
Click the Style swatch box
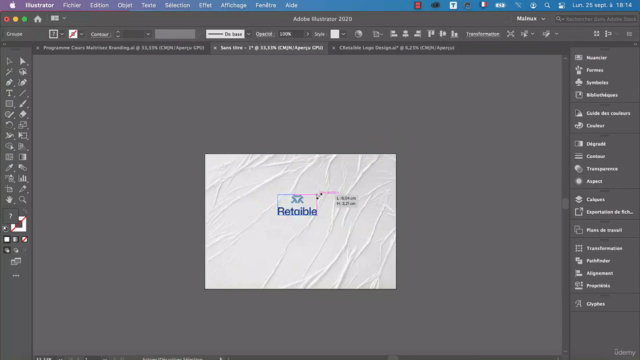pyautogui.click(x=335, y=34)
